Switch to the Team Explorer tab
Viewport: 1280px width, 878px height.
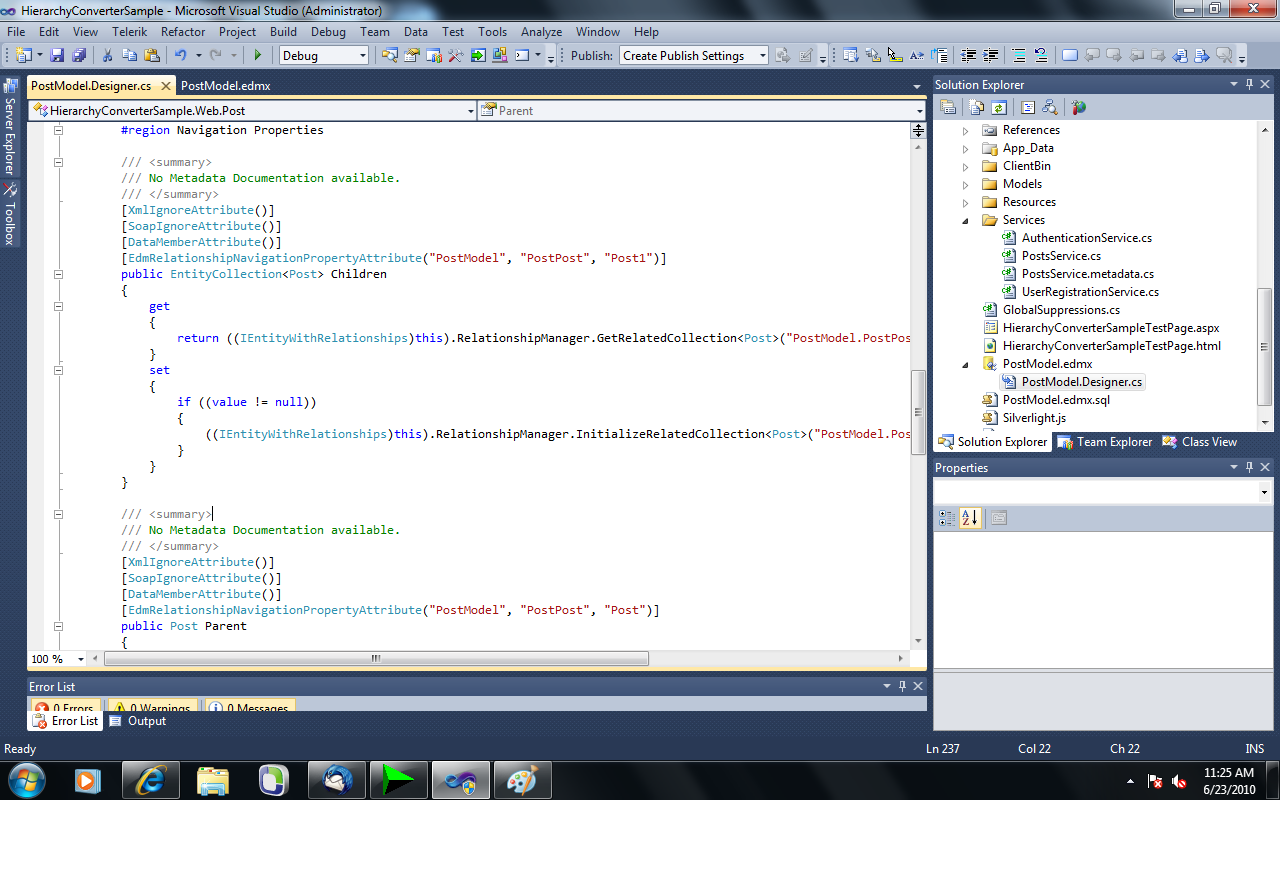click(1105, 442)
